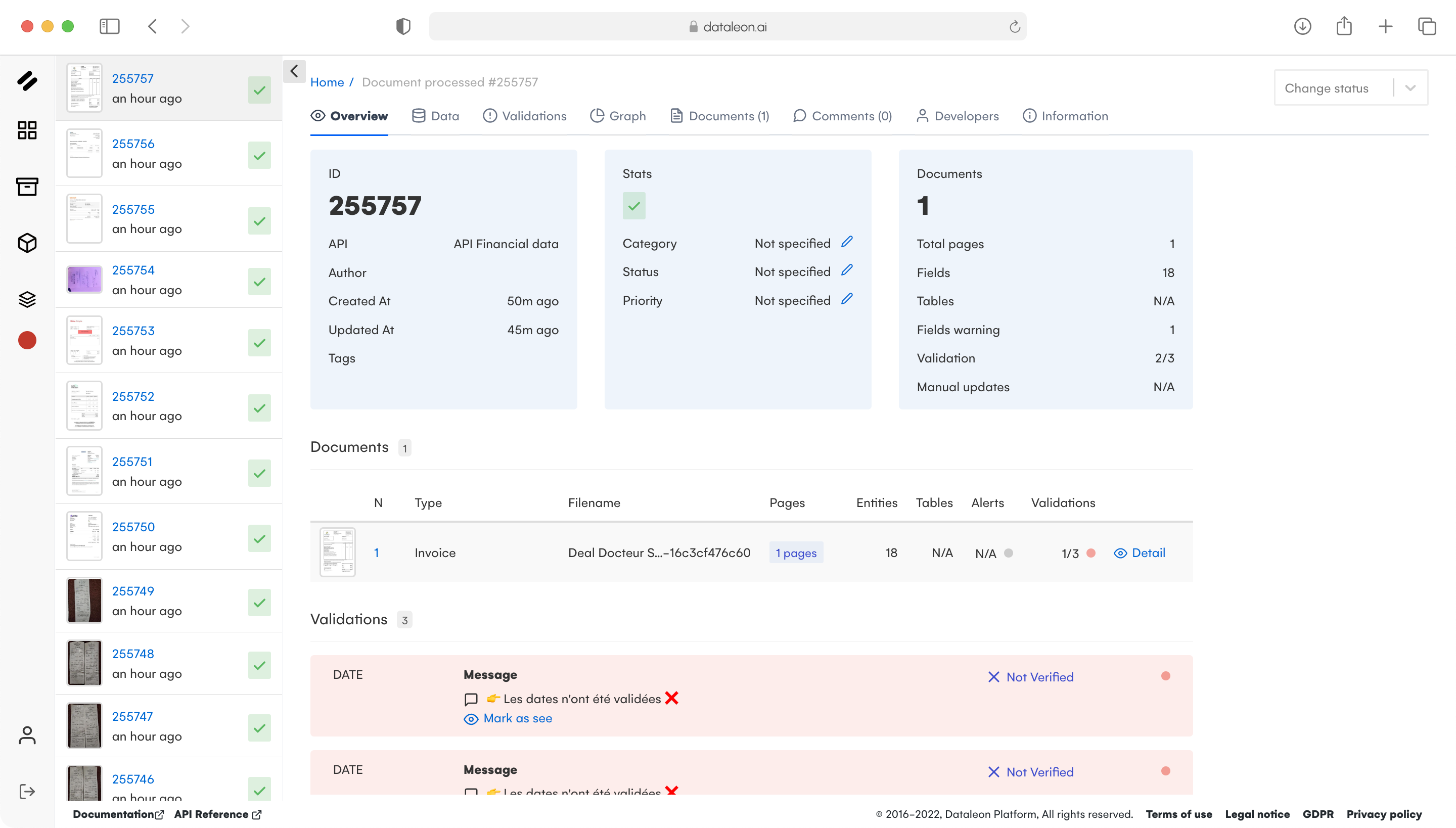Toggle the green checkmark on document 255756
This screenshot has height=828, width=1456.
pos(259,154)
